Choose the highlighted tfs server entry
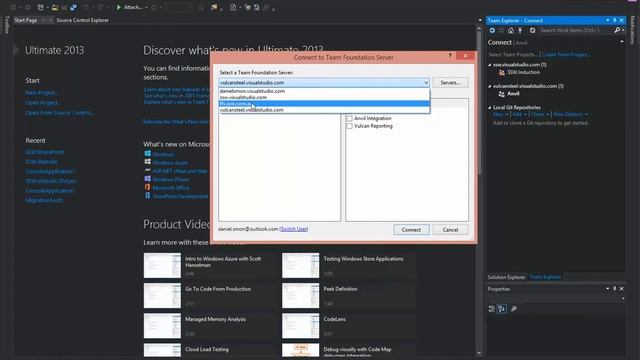 324,104
